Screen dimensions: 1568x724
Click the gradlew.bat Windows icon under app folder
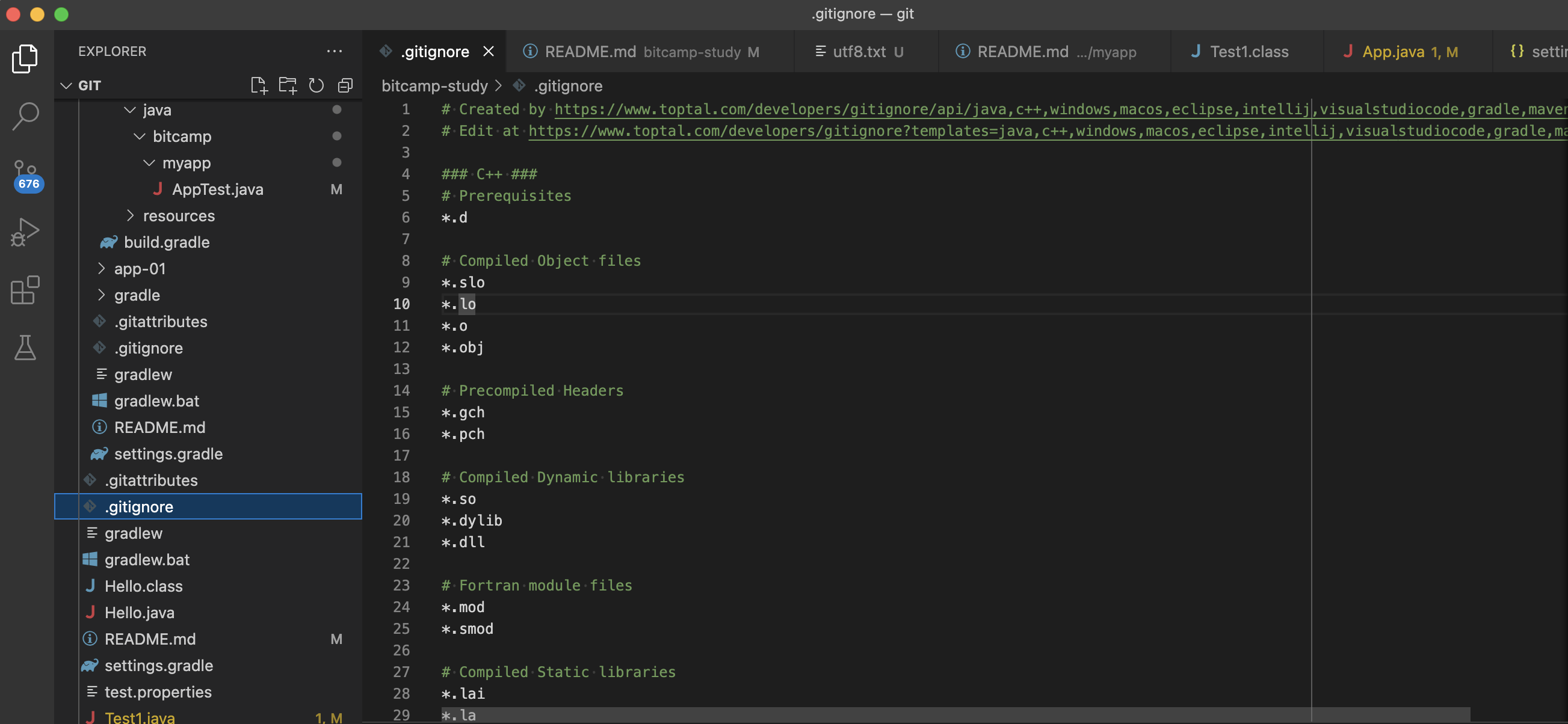[x=99, y=401]
